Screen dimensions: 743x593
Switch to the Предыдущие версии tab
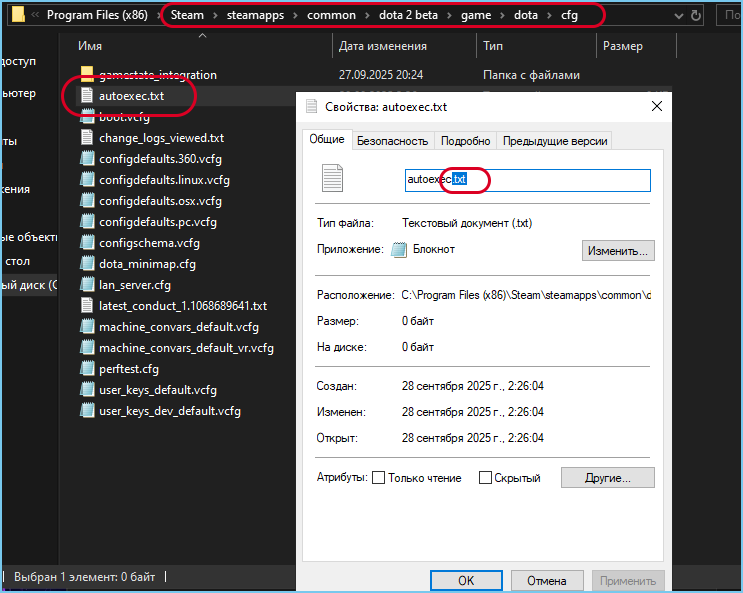[555, 141]
